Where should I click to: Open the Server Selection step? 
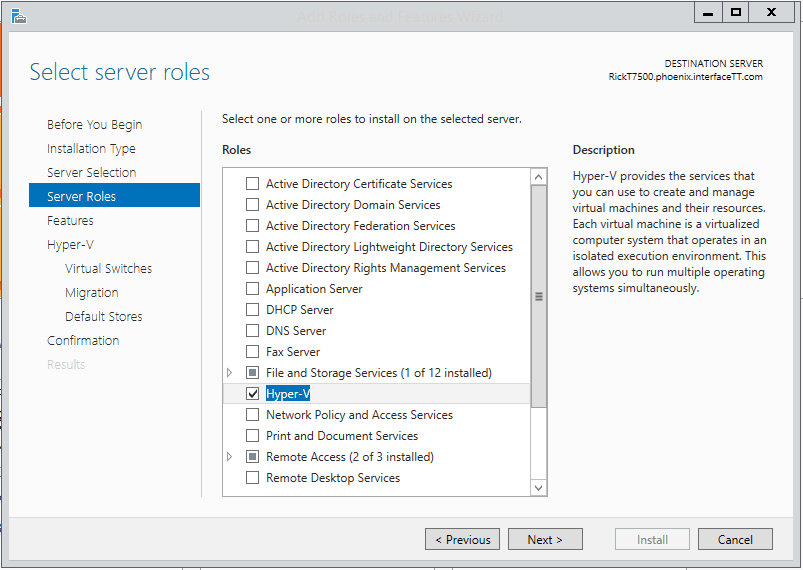91,173
